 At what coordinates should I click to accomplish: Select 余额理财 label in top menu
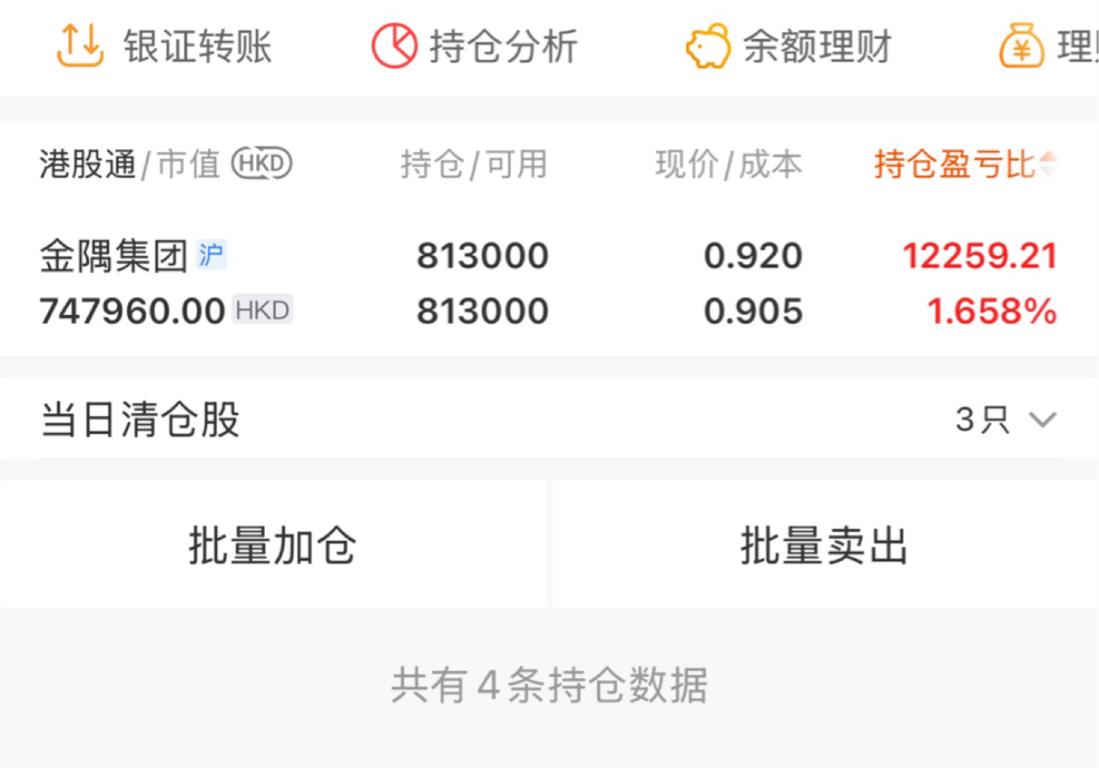coord(817,47)
